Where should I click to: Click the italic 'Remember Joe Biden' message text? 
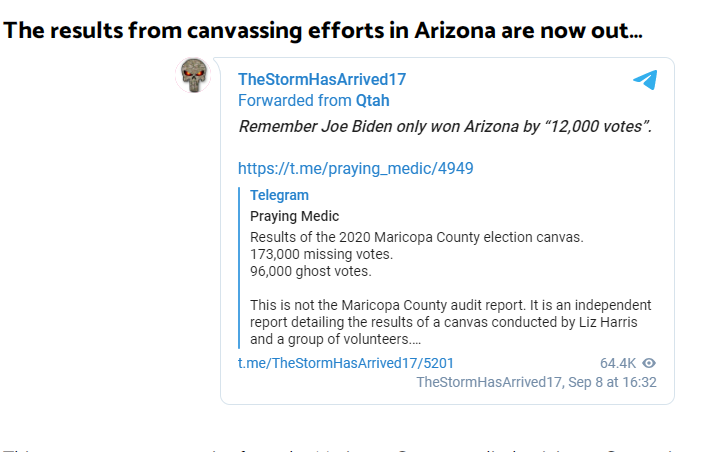445,126
